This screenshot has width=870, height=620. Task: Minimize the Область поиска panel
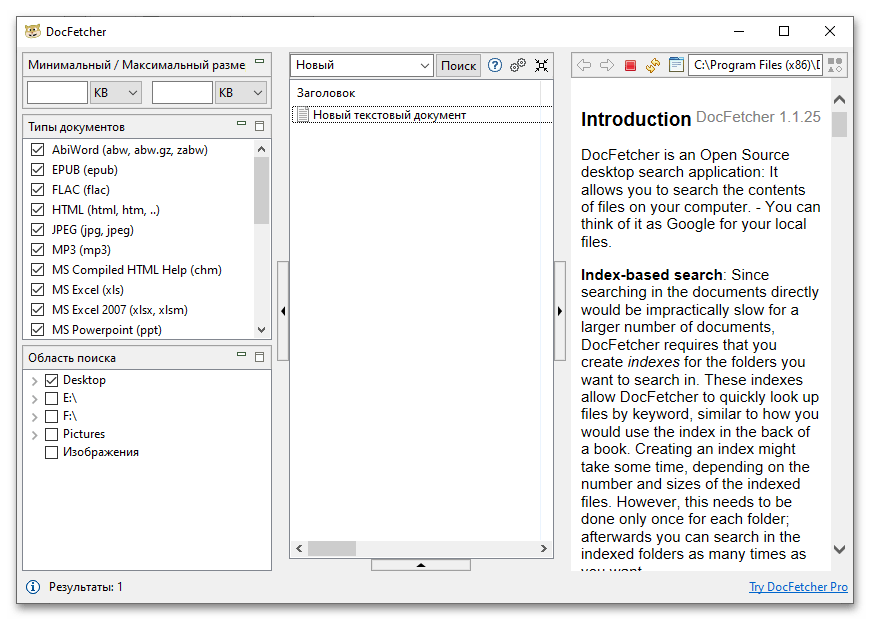pos(241,355)
